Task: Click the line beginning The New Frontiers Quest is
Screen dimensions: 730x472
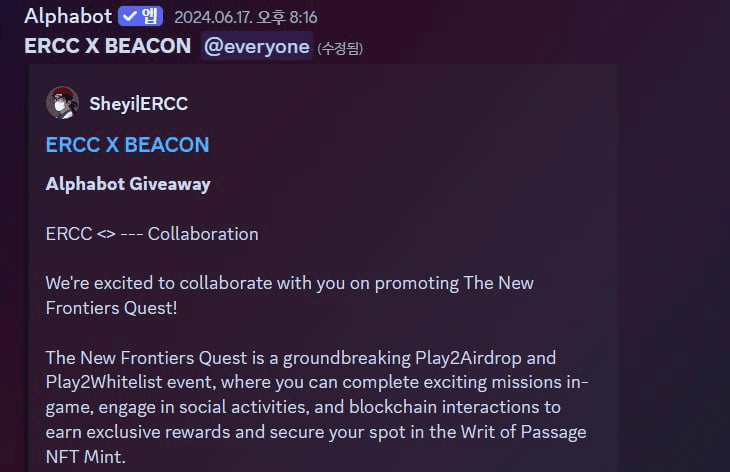Action: pos(301,358)
